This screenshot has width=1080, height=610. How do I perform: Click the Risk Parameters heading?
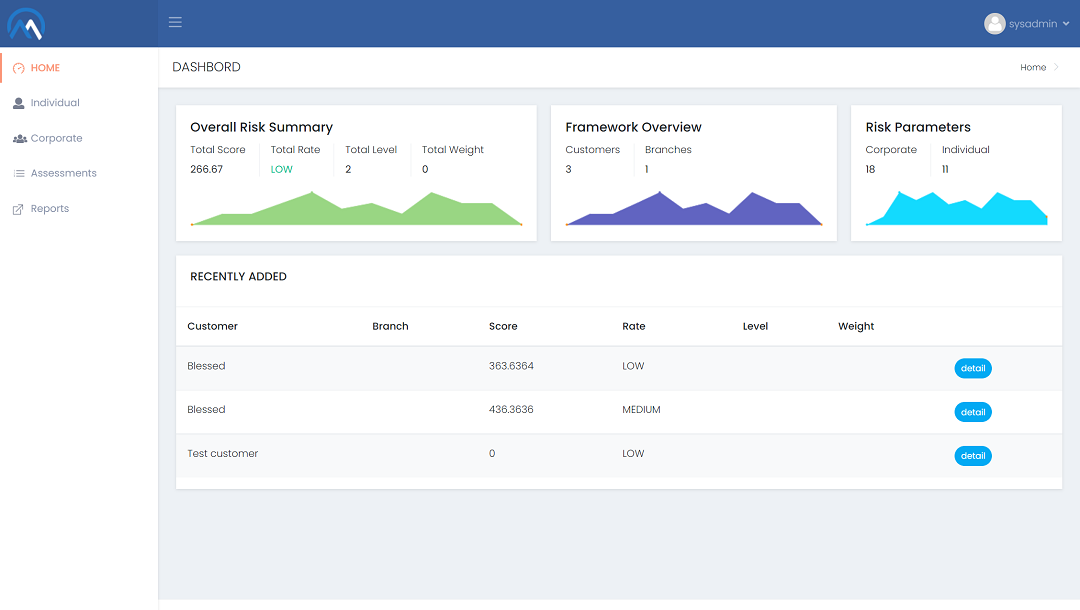click(x=917, y=127)
